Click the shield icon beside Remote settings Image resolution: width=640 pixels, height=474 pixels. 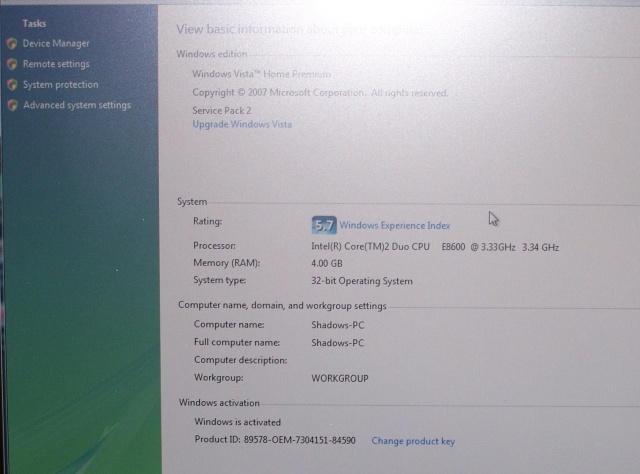pos(12,64)
